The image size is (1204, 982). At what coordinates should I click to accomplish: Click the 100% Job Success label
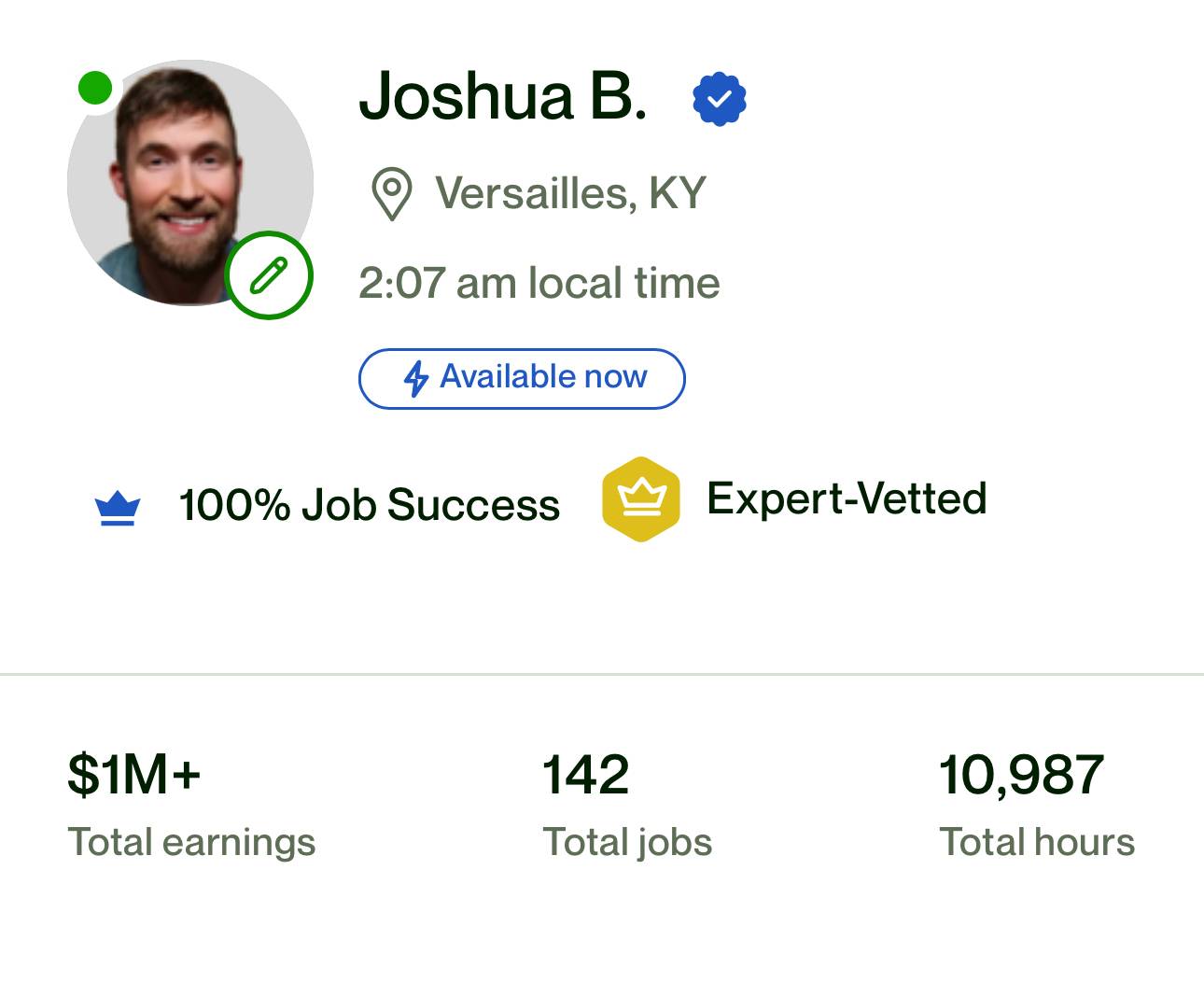370,505
